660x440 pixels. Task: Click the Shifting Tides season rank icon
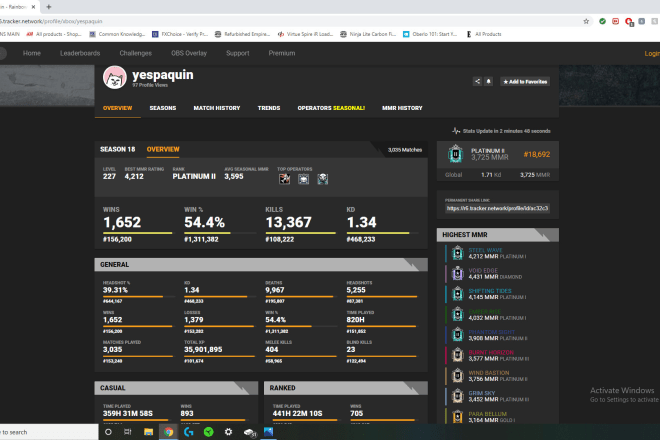click(458, 294)
